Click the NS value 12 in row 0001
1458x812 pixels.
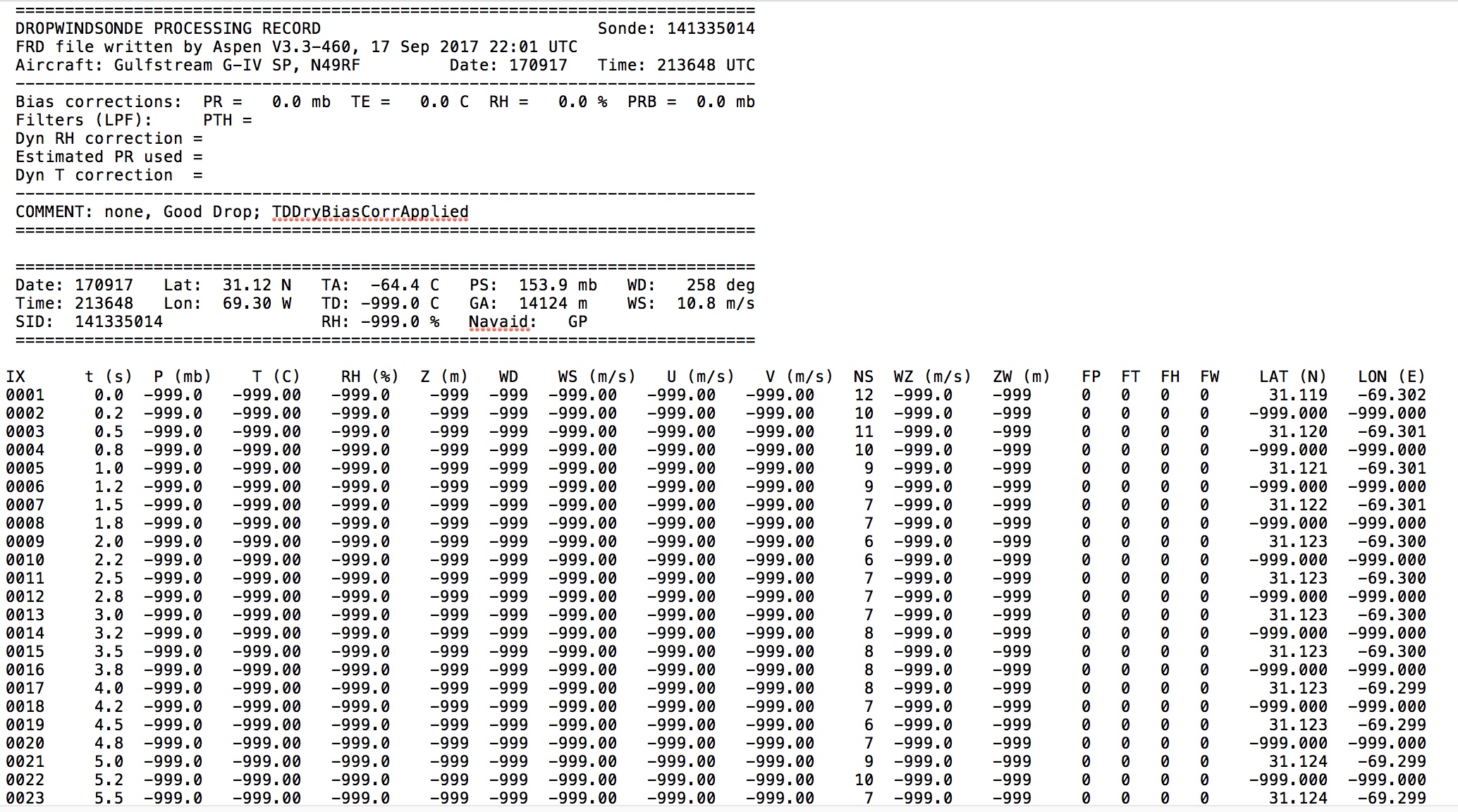(864, 395)
